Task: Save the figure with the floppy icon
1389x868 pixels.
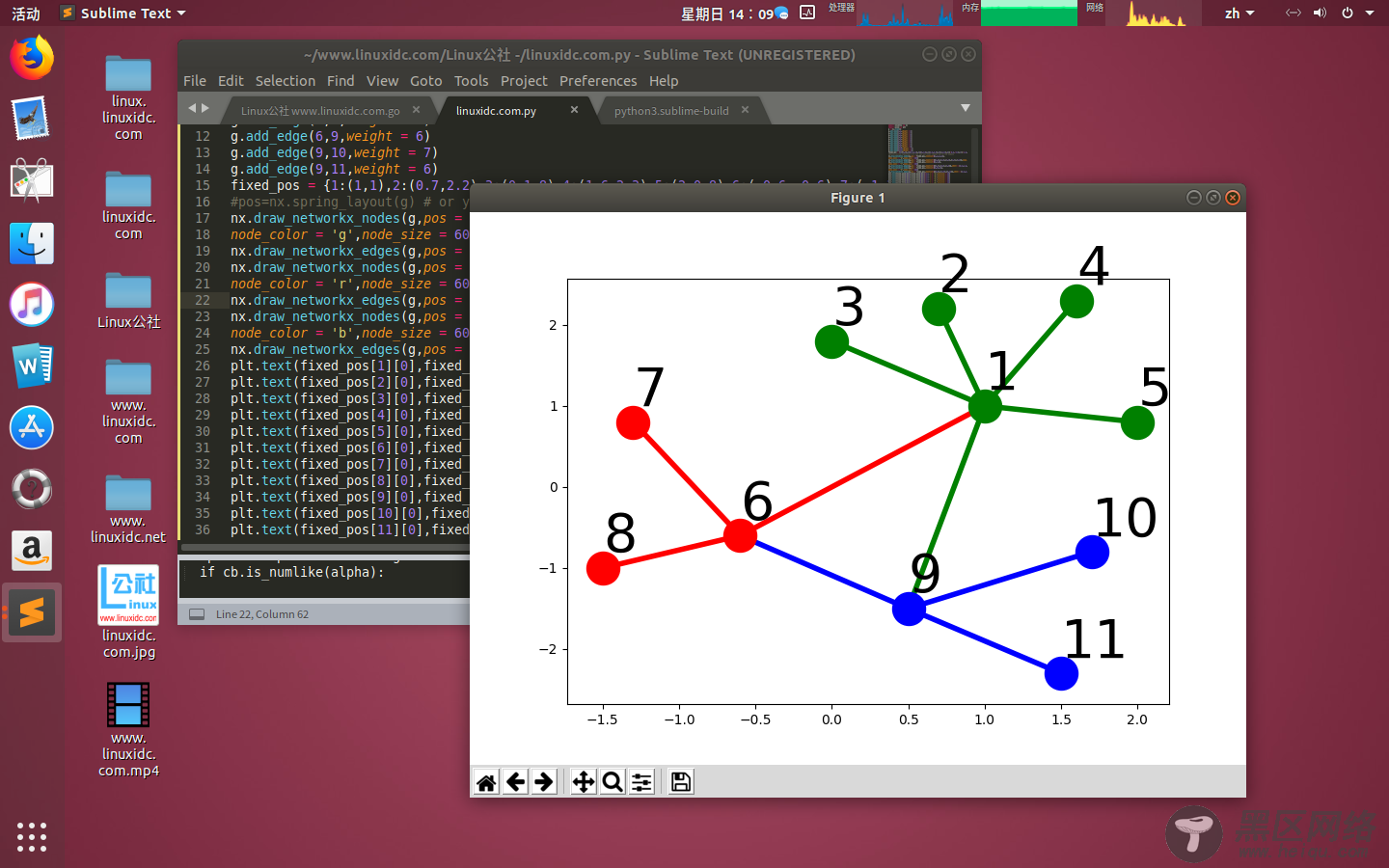Action: [x=681, y=782]
